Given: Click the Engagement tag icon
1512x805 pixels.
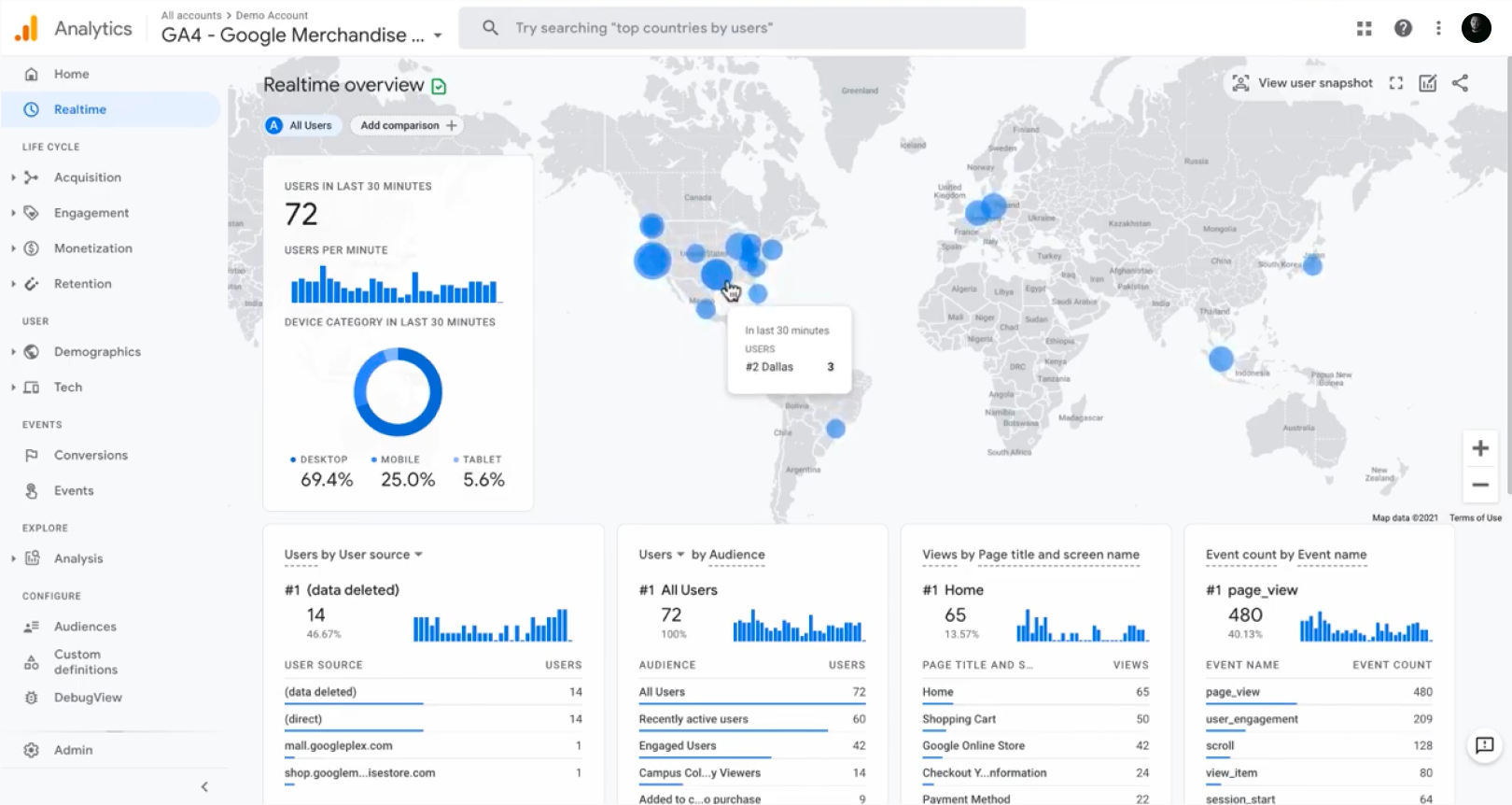Looking at the screenshot, I should (31, 213).
